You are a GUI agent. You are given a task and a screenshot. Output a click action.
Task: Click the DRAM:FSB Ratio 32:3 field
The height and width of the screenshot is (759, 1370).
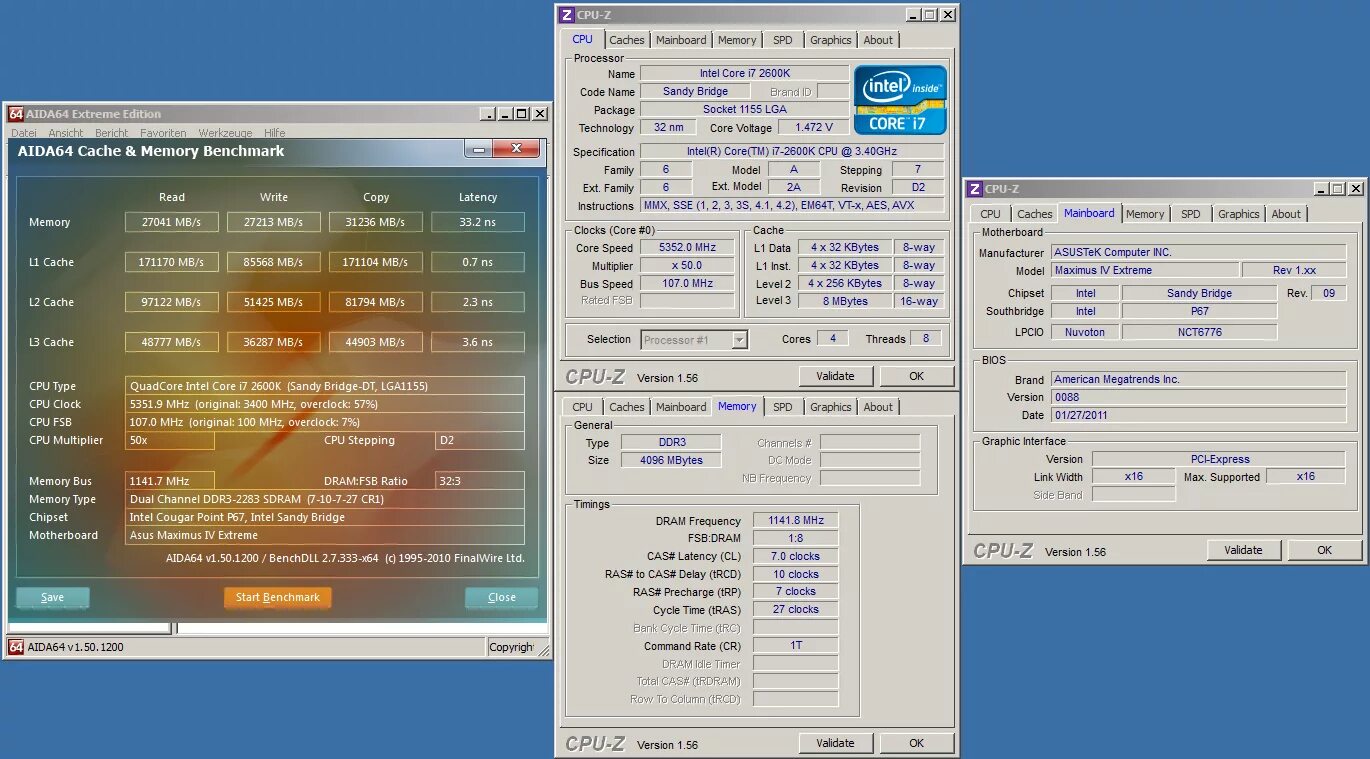click(x=480, y=481)
